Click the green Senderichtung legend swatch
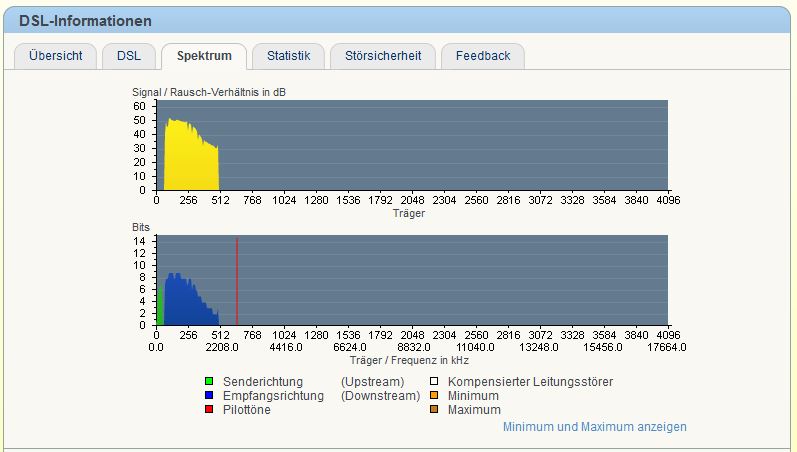Screen dimensions: 797x452 (x=209, y=382)
